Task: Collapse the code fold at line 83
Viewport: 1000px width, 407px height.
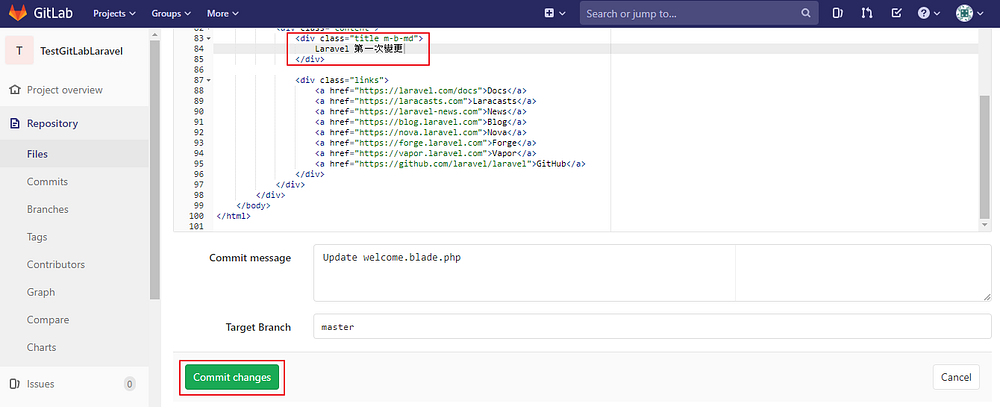Action: (209, 38)
